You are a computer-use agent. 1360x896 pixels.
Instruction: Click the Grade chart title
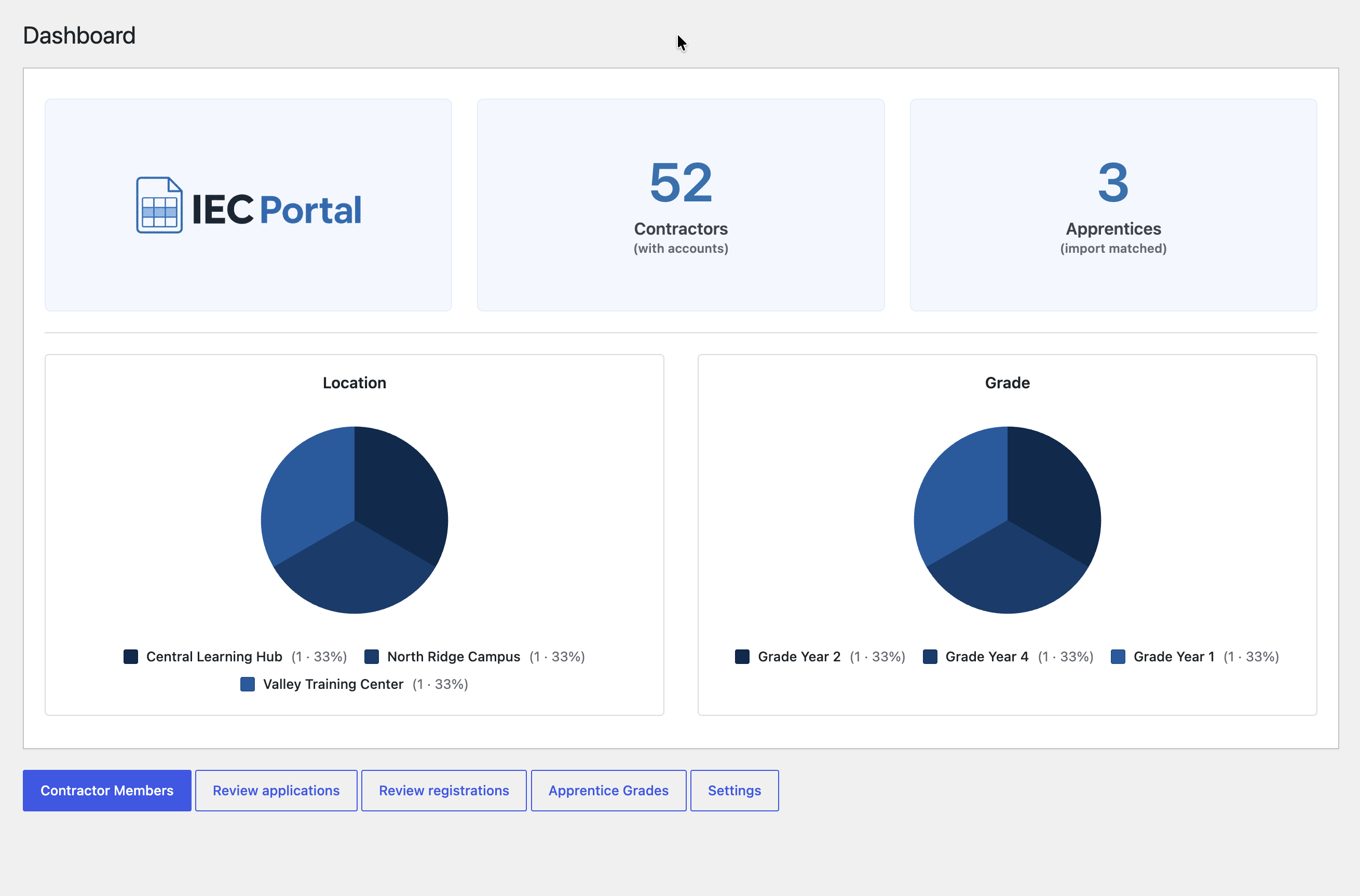pyautogui.click(x=1008, y=383)
